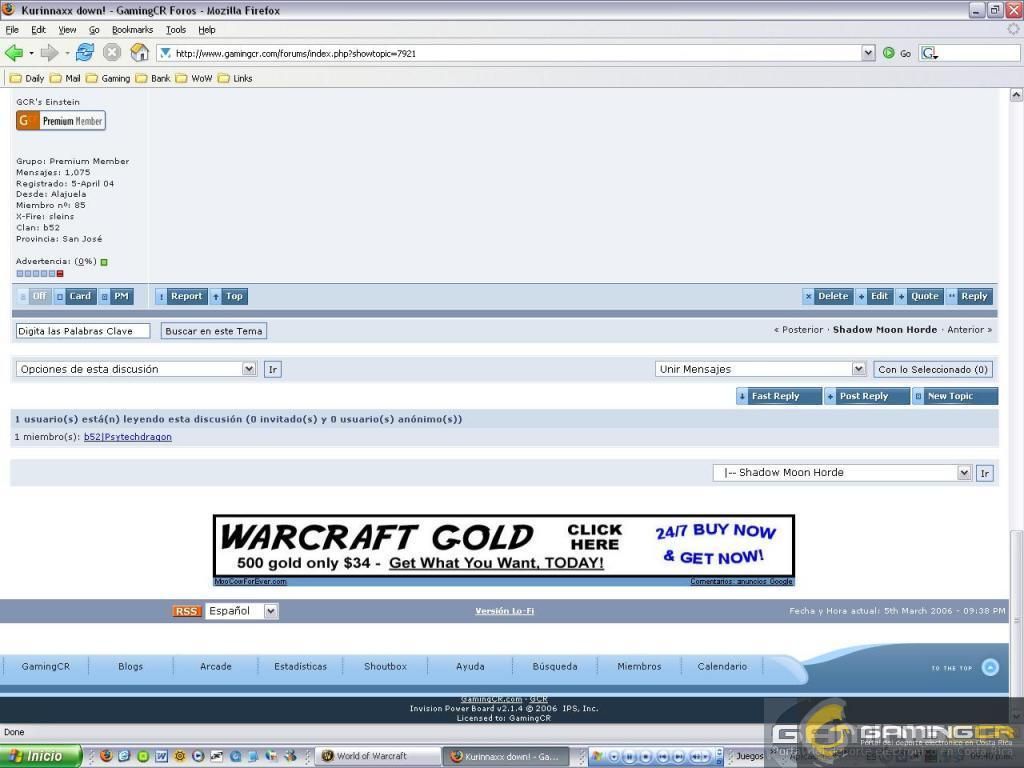Open the WoW bookmarks folder
This screenshot has width=1024, height=768.
pos(194,78)
